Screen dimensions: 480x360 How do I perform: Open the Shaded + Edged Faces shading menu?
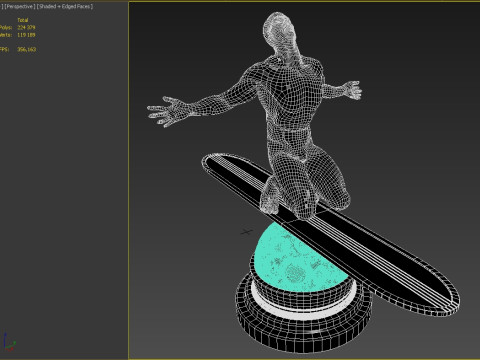65,6
